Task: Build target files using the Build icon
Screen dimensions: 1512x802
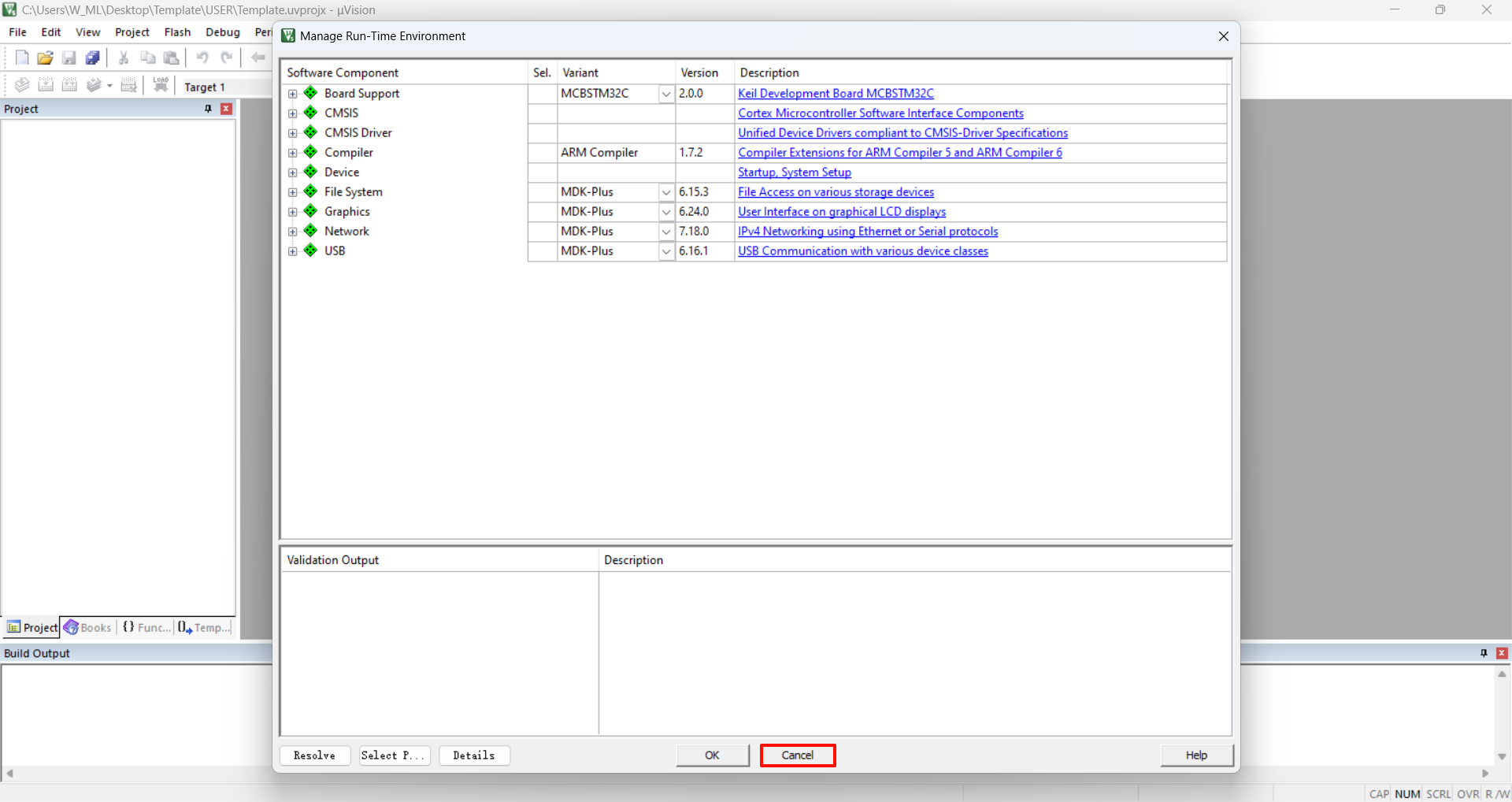Action: pyautogui.click(x=46, y=85)
